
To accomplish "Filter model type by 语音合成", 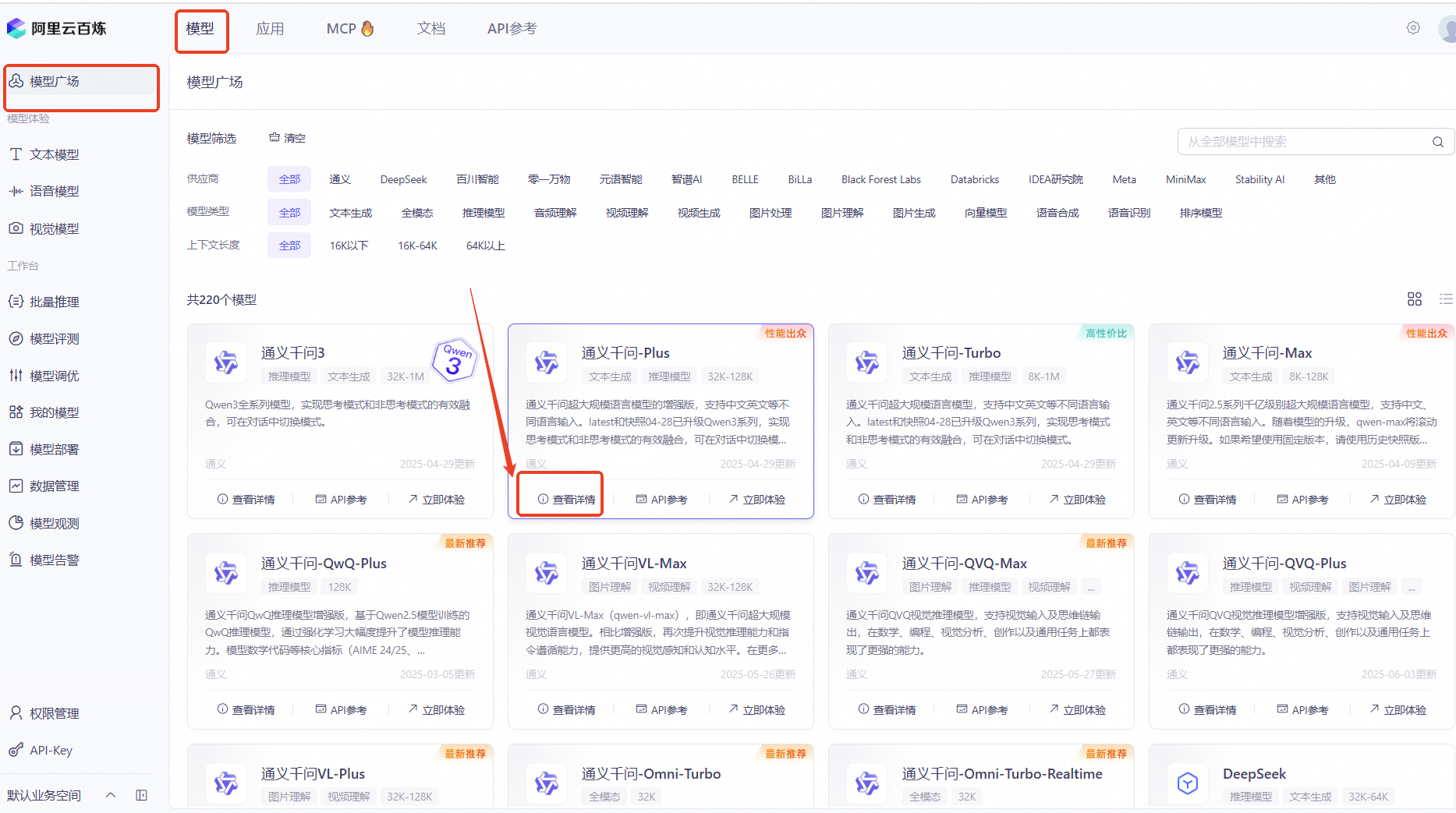I will (x=1057, y=213).
